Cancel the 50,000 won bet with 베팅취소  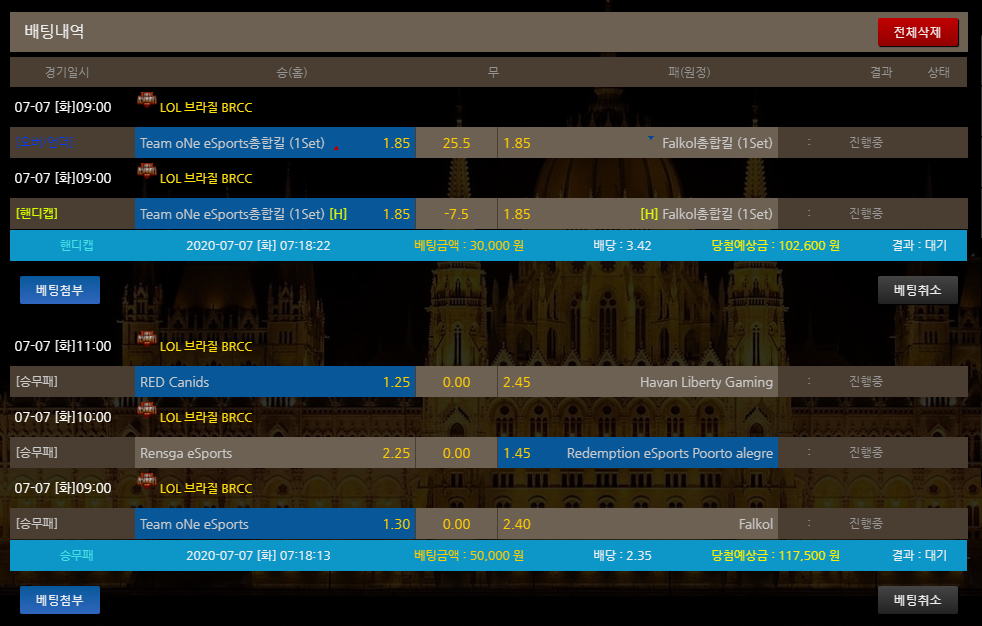point(917,600)
